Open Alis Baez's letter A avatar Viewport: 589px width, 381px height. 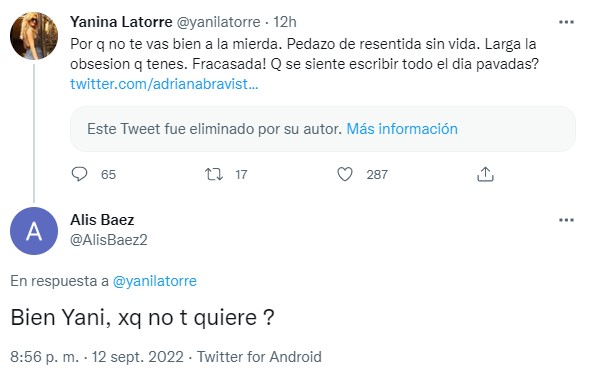point(34,231)
